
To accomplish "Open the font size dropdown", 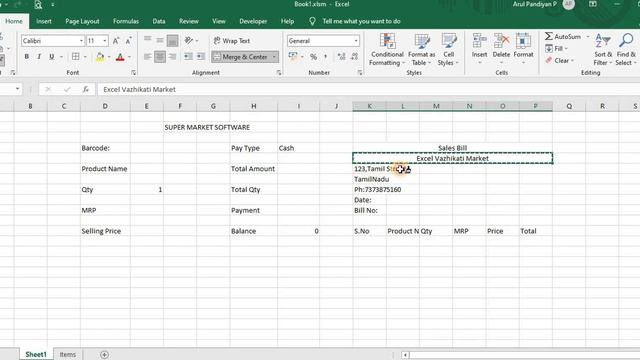I will 105,41.
